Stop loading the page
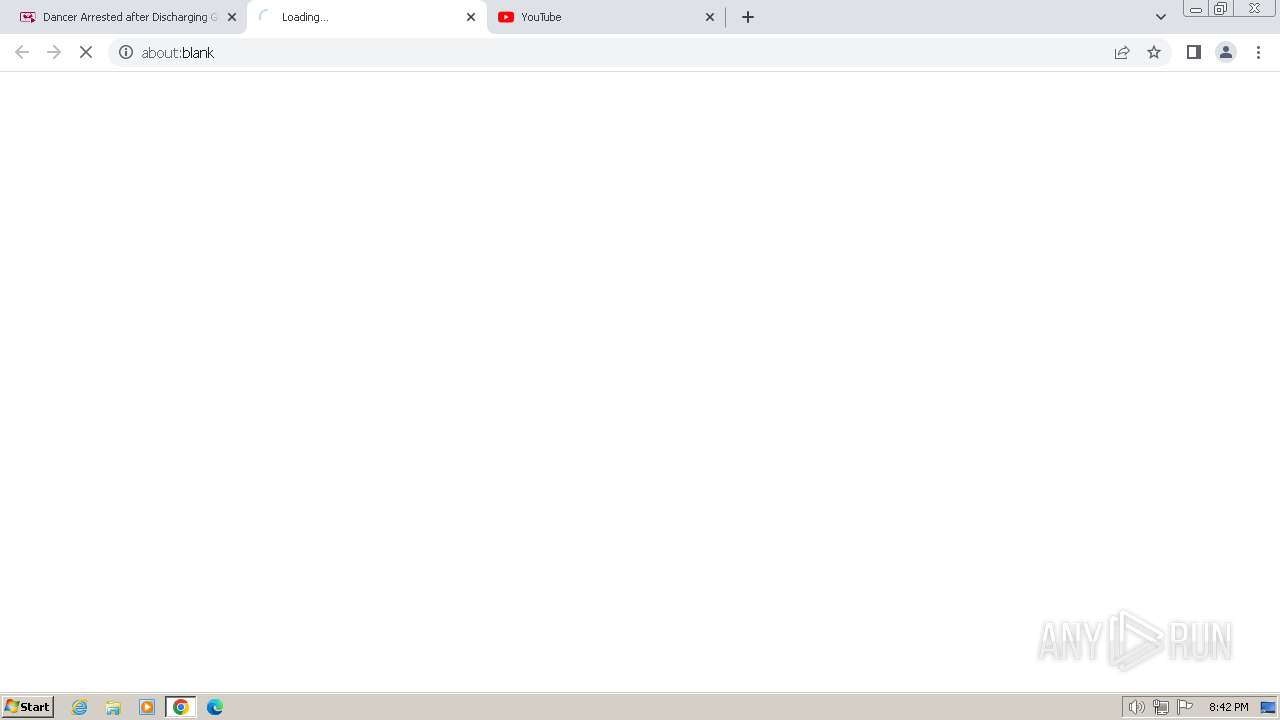The image size is (1280, 720). [x=86, y=52]
